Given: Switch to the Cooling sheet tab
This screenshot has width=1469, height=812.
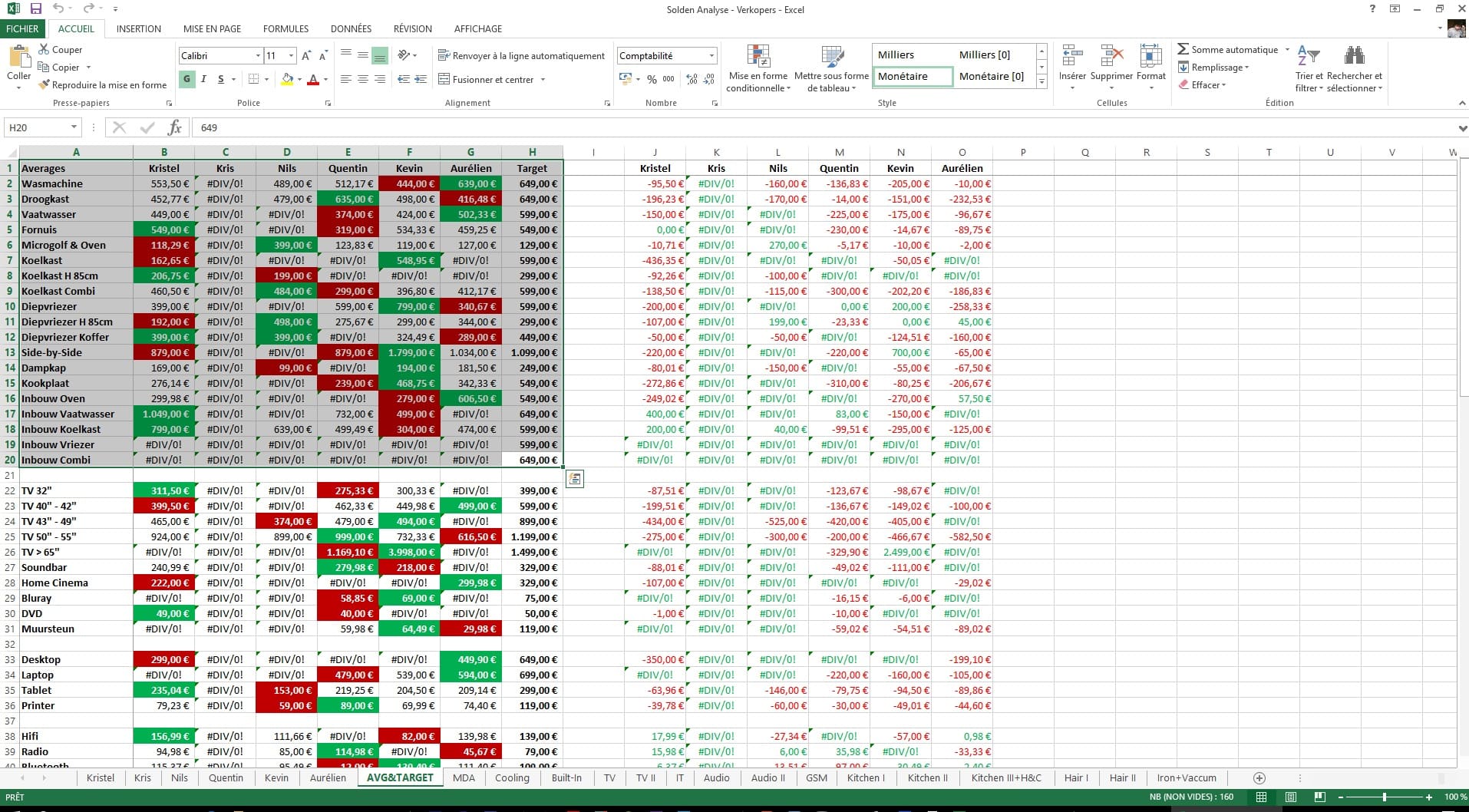Looking at the screenshot, I should click(512, 778).
